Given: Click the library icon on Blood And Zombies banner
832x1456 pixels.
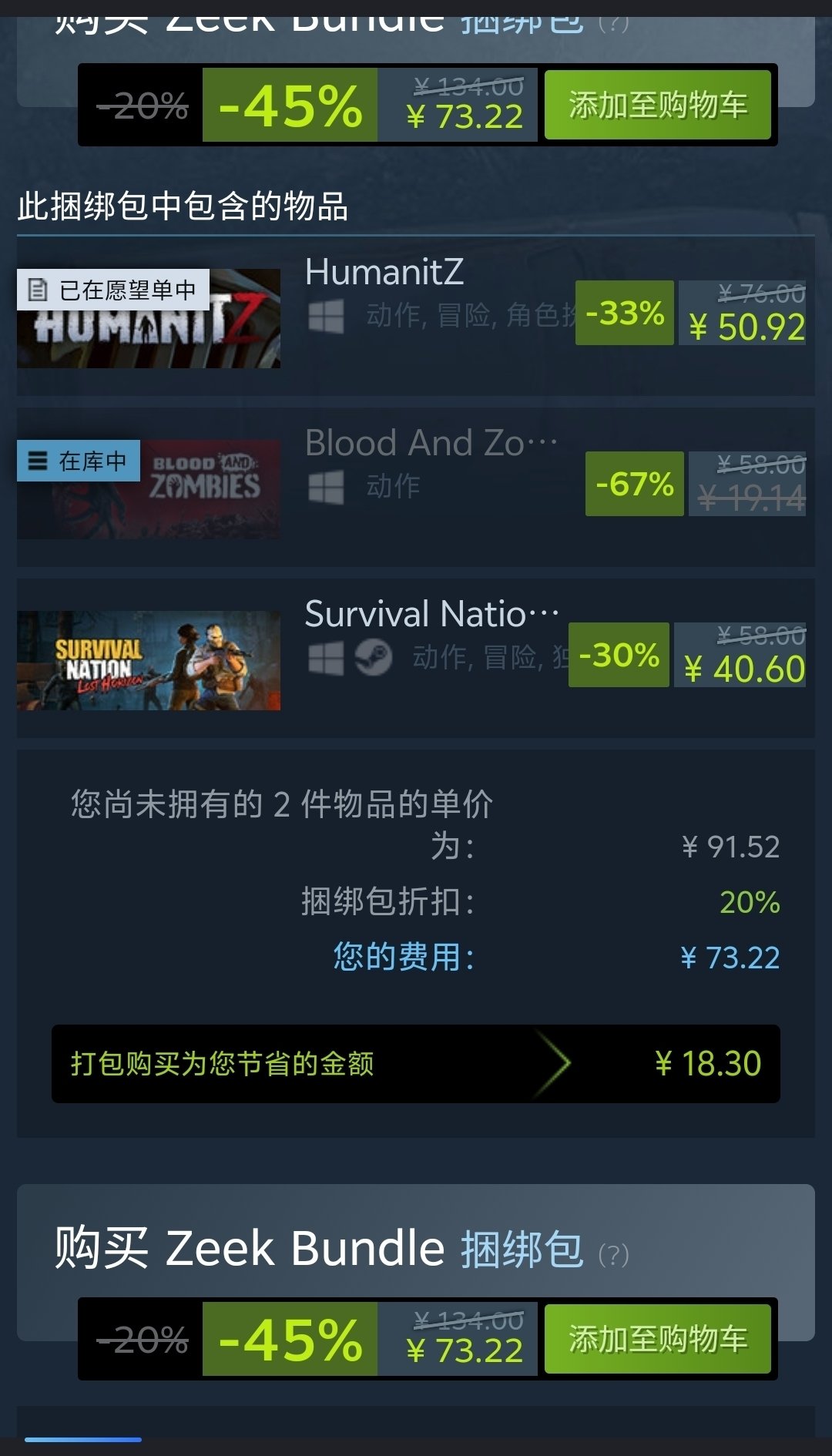Looking at the screenshot, I should pyautogui.click(x=37, y=461).
